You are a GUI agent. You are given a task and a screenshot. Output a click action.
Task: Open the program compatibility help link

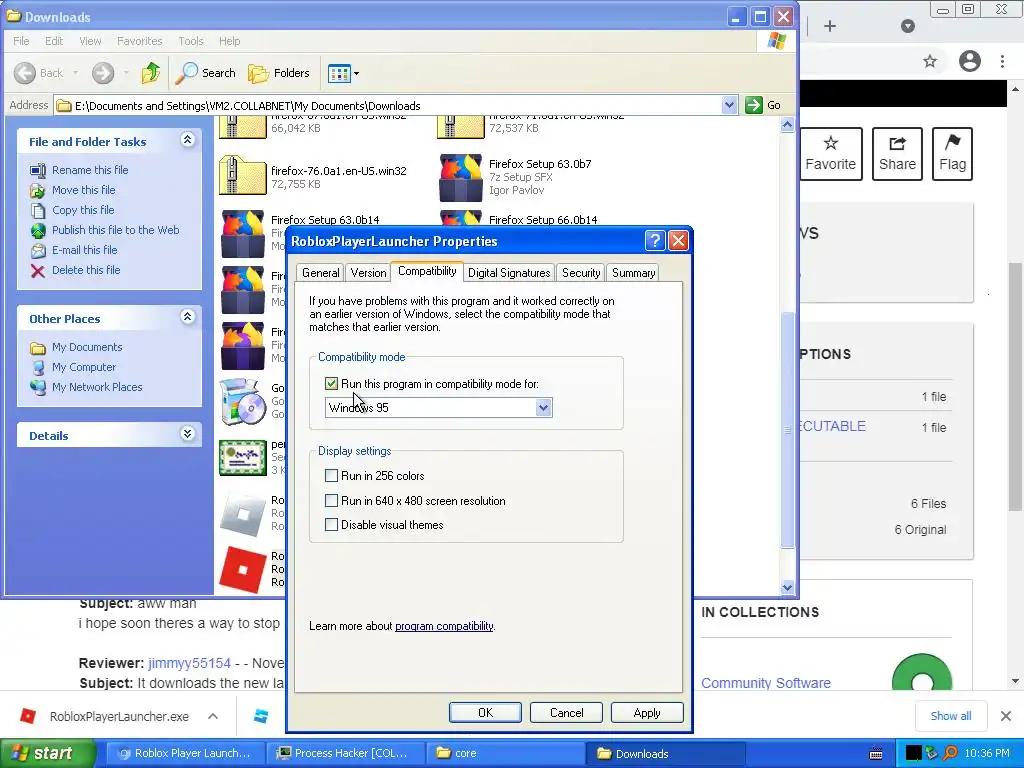coord(444,626)
